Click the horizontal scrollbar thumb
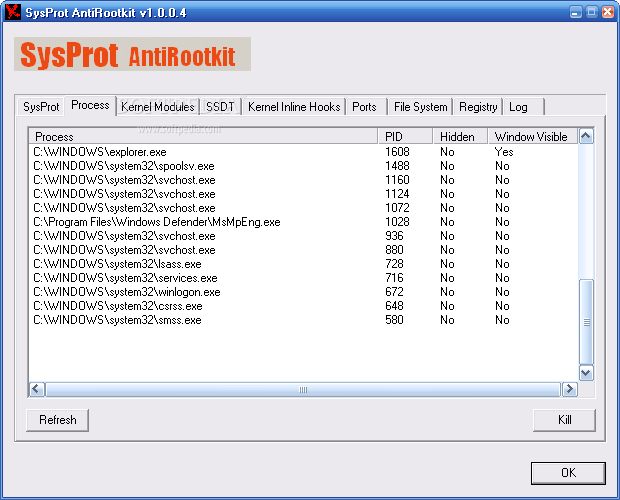 tap(303, 389)
